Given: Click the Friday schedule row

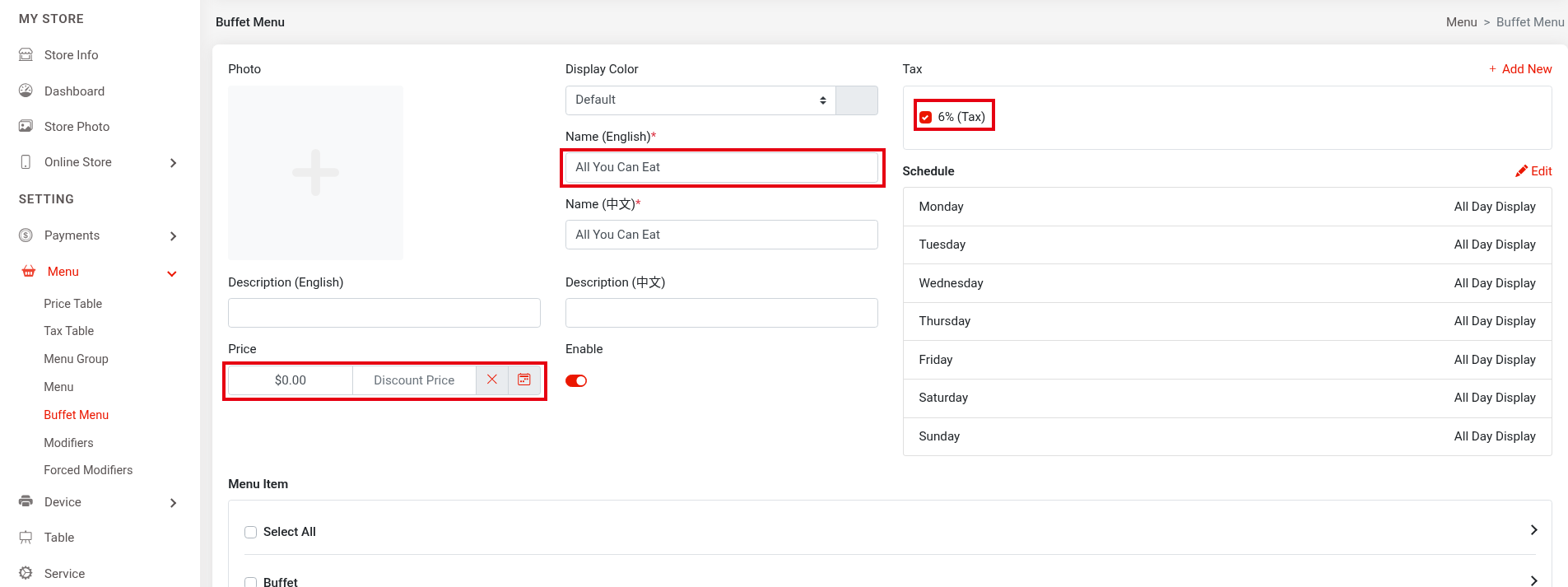Looking at the screenshot, I should pos(1227,360).
